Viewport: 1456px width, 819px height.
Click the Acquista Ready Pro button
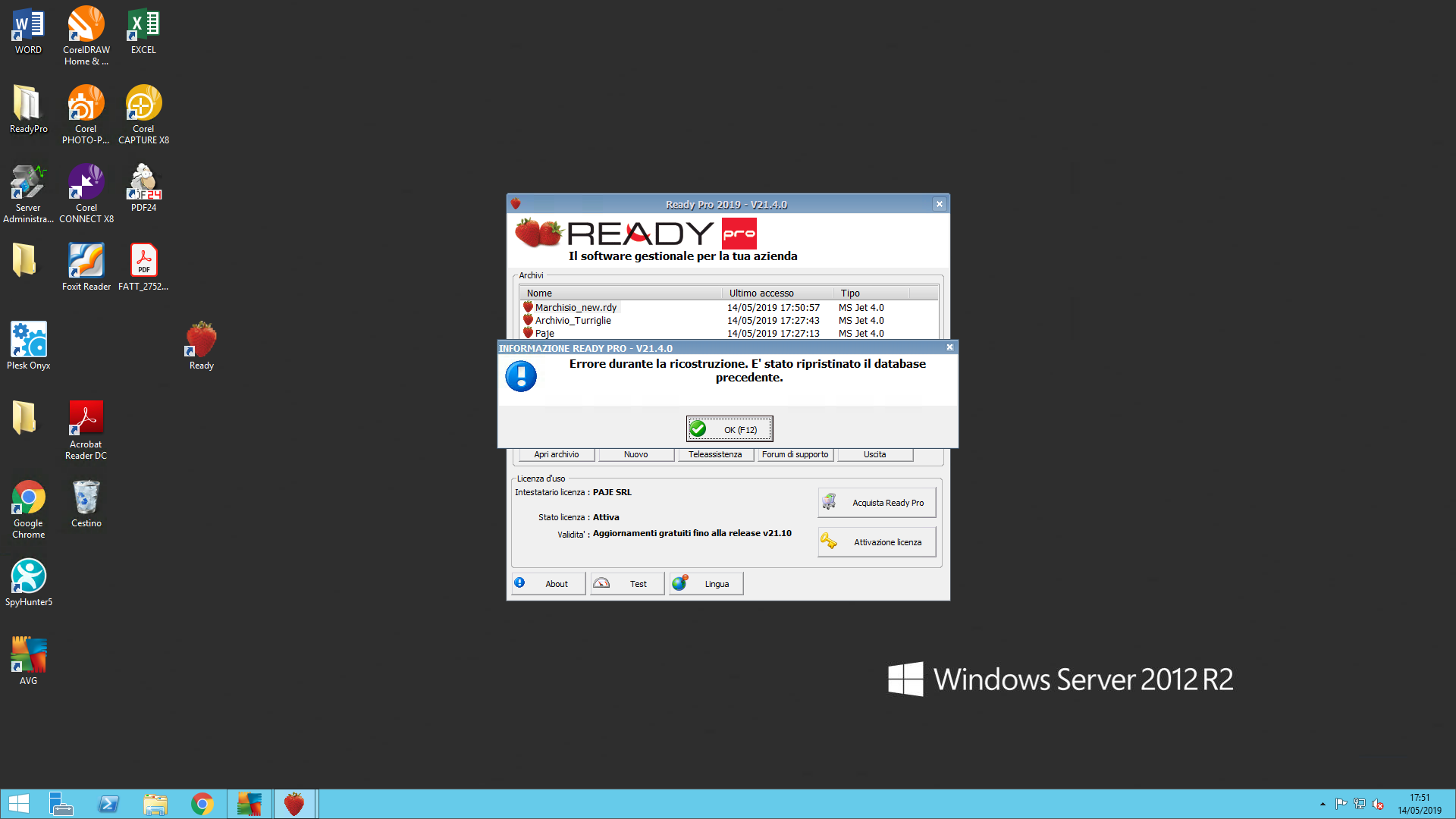click(x=877, y=503)
